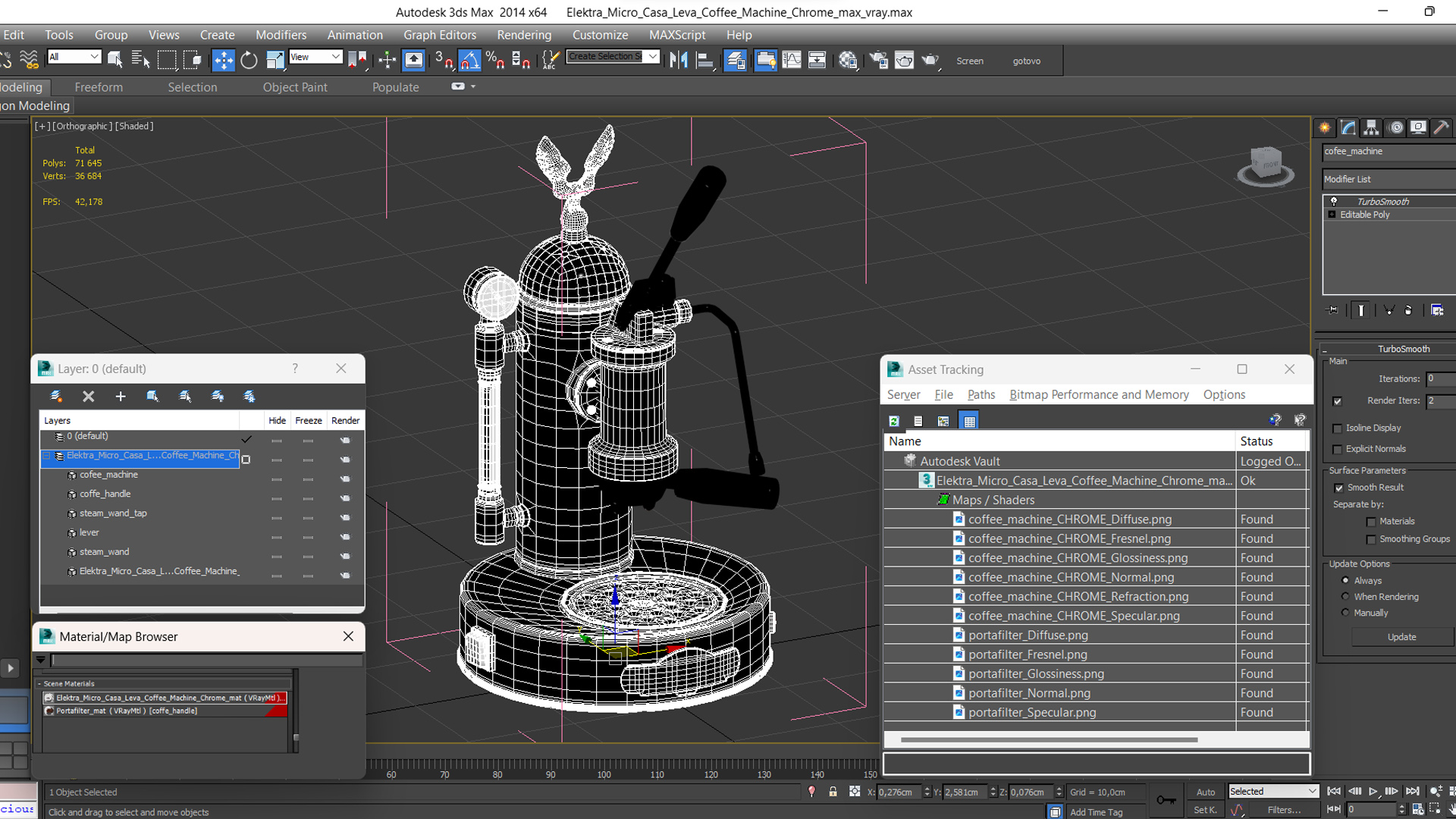Toggle Percent Snap in the toolbar
Image resolution: width=1456 pixels, height=819 pixels.
tap(495, 61)
